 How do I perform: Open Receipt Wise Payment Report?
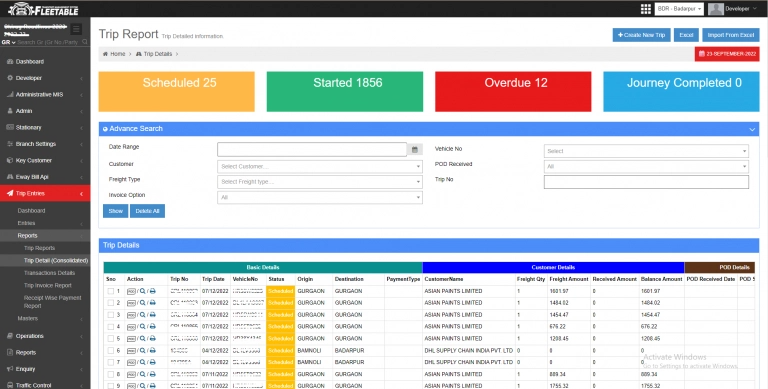point(52,302)
